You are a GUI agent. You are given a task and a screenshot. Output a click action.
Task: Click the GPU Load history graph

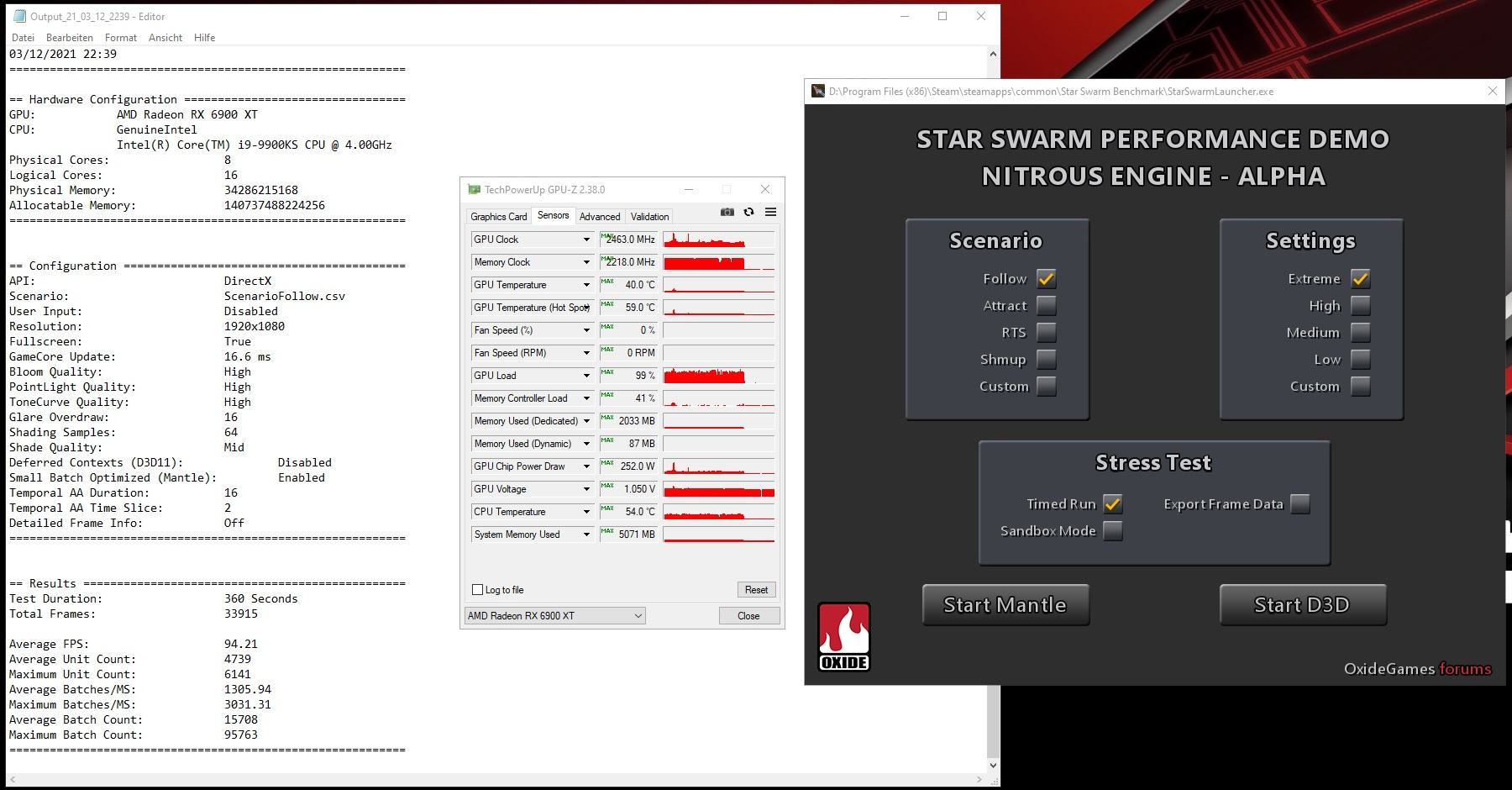coord(719,376)
